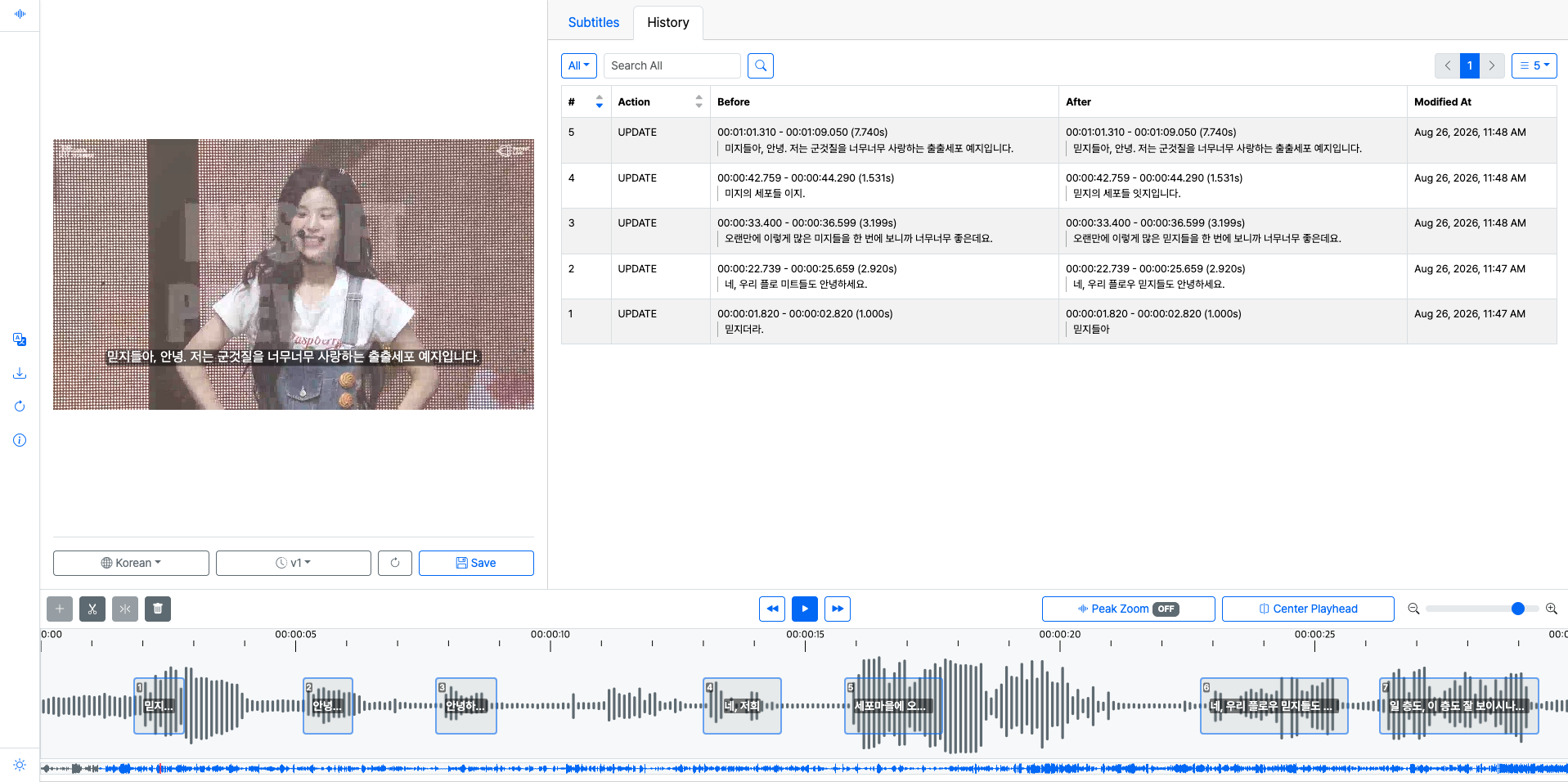Add a new subtitle with plus button
This screenshot has height=782, width=1568.
60,609
